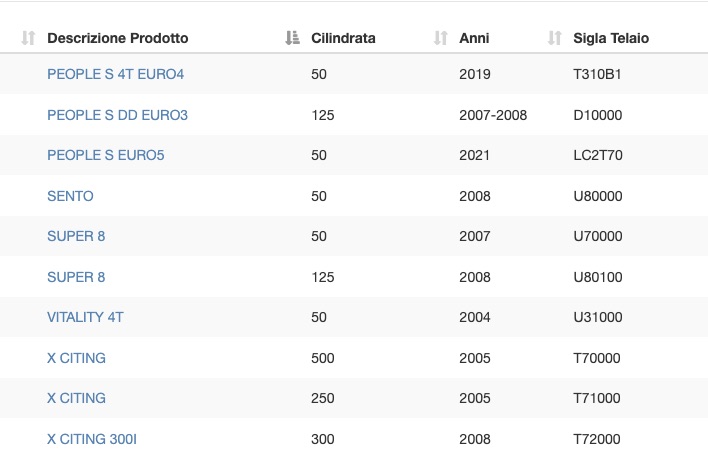This screenshot has height=466, width=708.
Task: Select the Cilindrata column header label
Action: (343, 38)
